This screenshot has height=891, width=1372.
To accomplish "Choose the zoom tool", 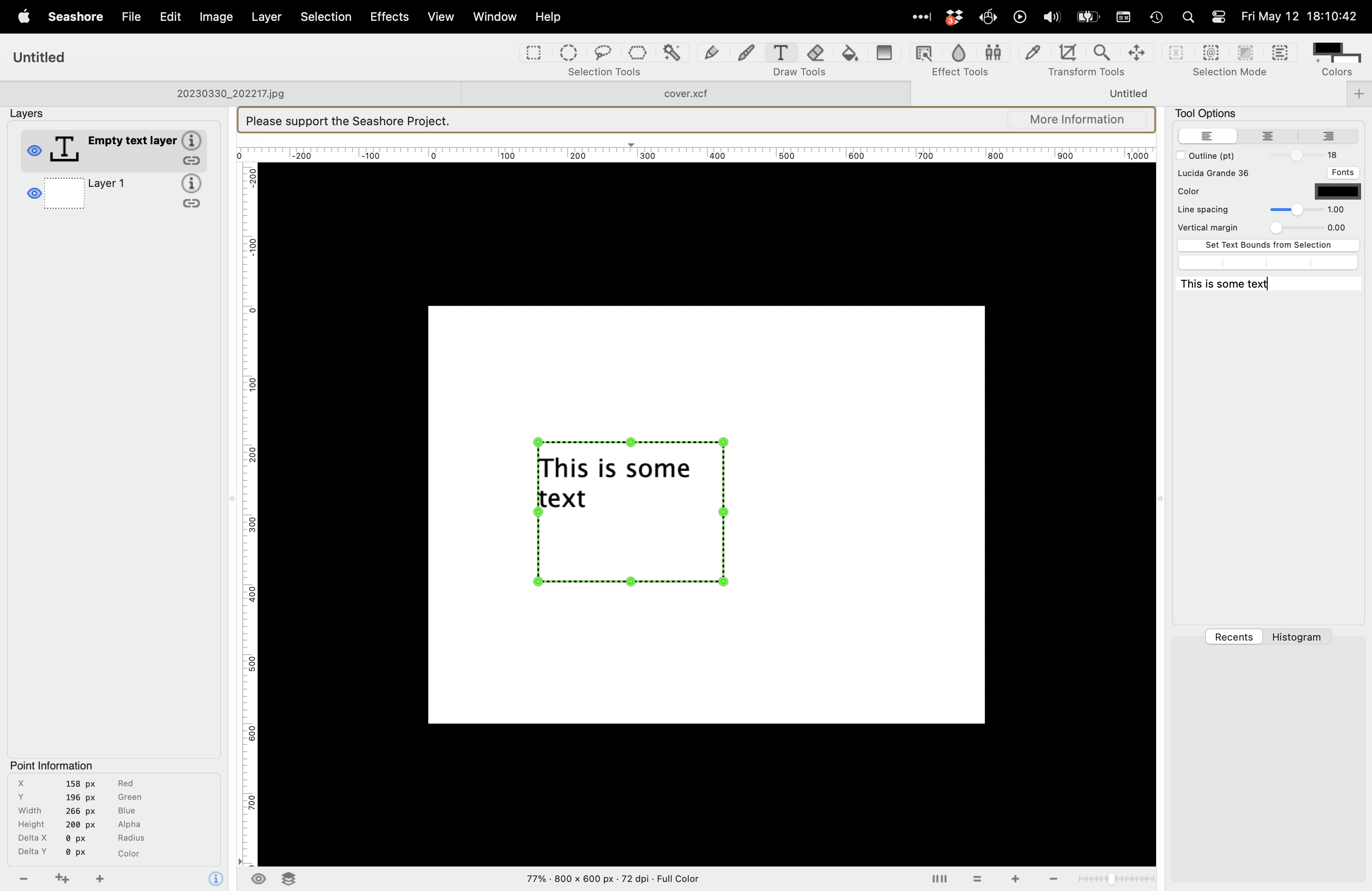I will coord(1102,53).
